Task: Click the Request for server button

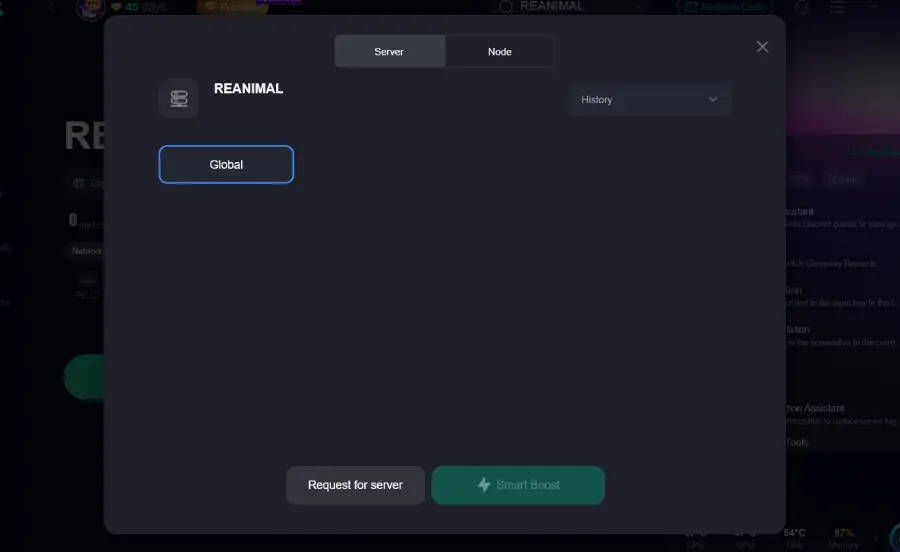Action: point(355,485)
